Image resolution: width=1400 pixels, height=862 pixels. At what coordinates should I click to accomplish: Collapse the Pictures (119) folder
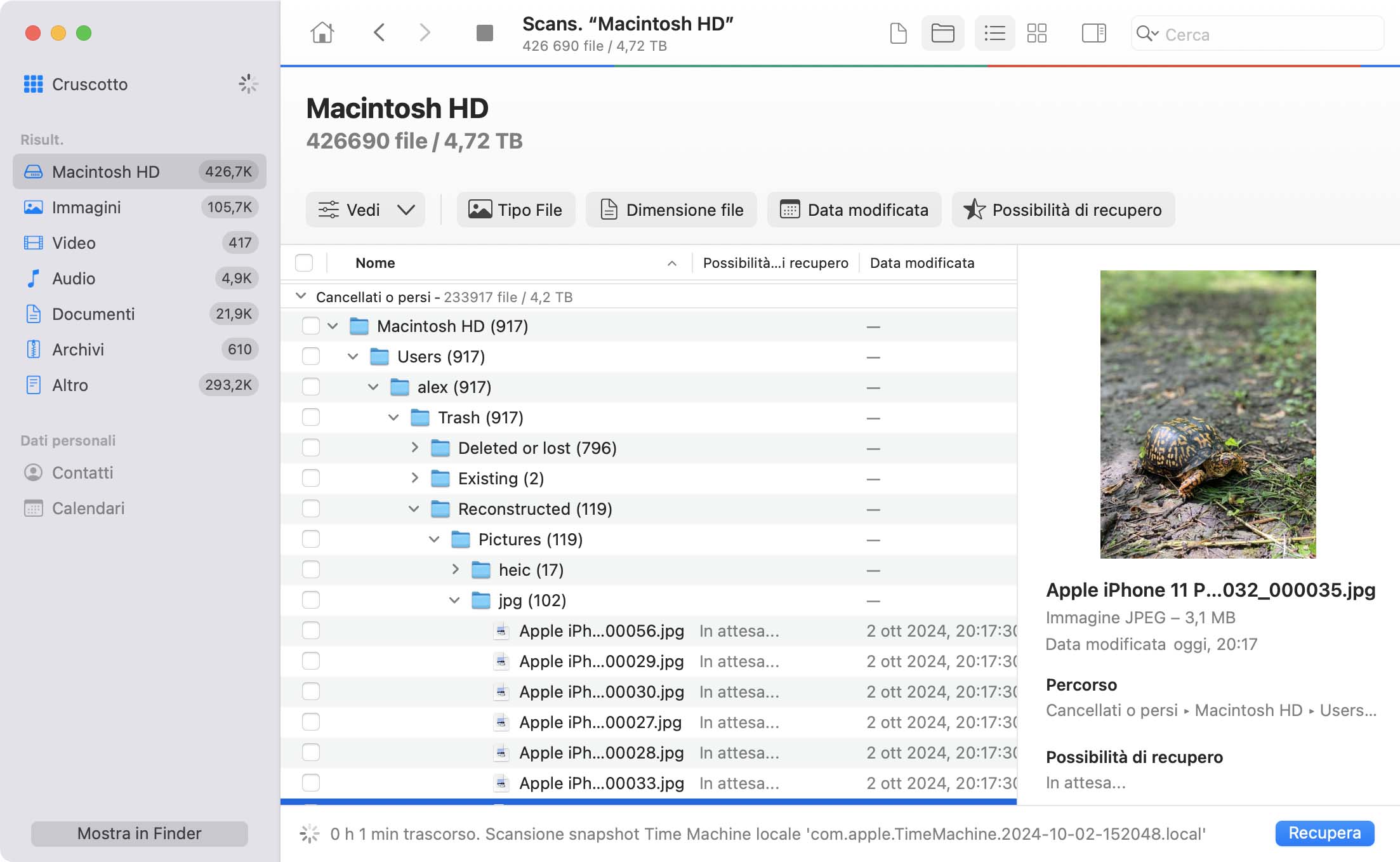(434, 540)
